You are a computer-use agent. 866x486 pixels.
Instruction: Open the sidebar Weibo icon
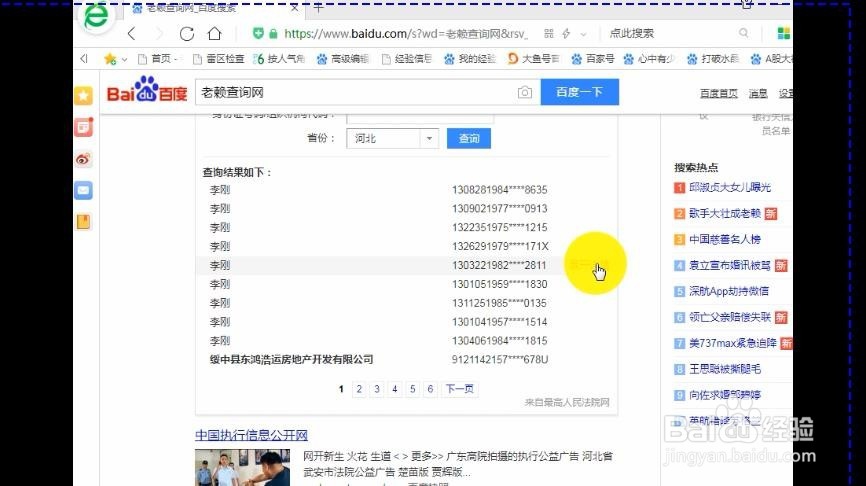pyautogui.click(x=83, y=160)
